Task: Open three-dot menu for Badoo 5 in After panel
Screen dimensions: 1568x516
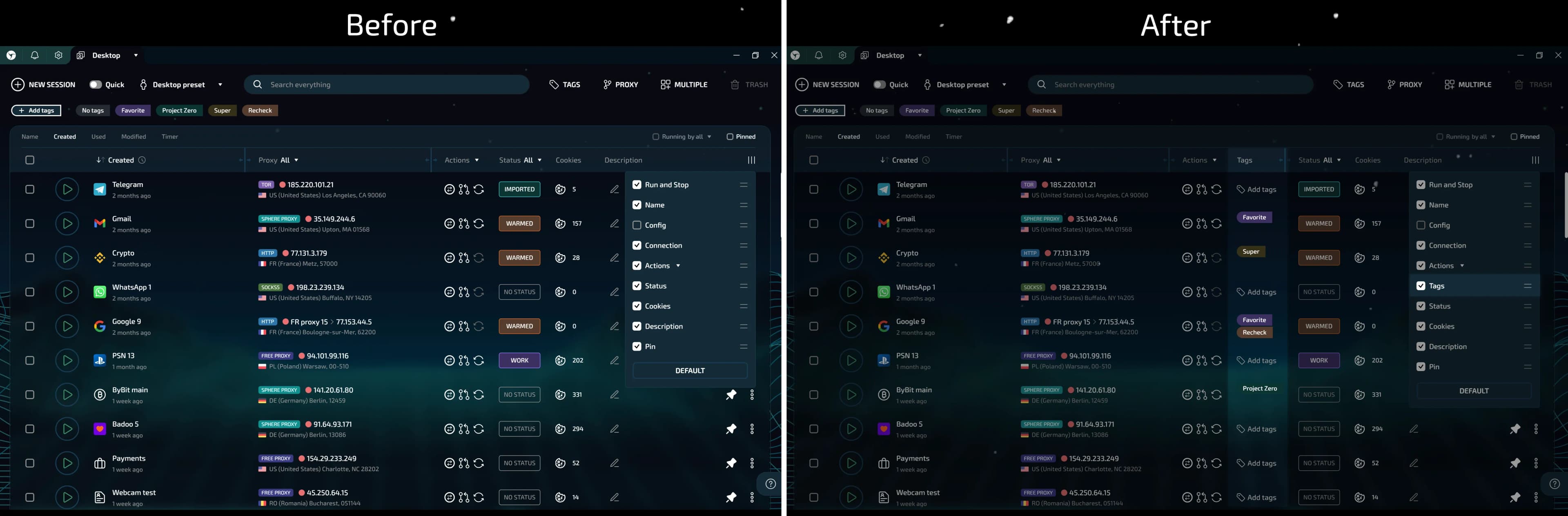Action: (1536, 429)
